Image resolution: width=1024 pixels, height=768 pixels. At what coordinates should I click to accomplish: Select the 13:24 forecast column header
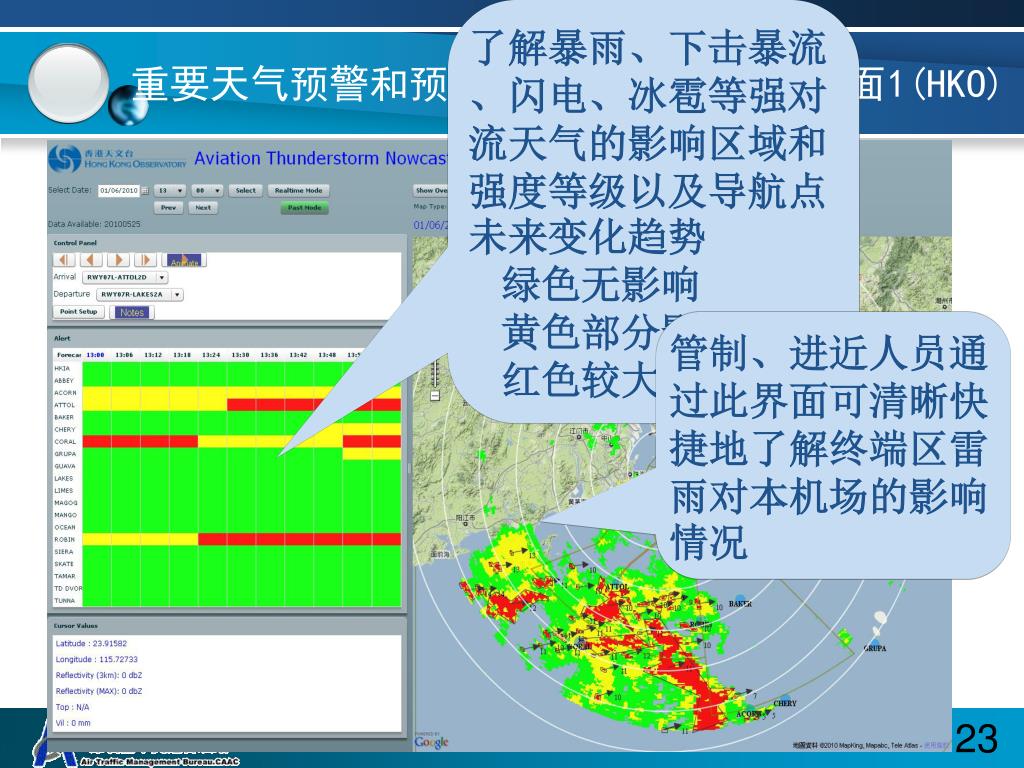pos(211,355)
